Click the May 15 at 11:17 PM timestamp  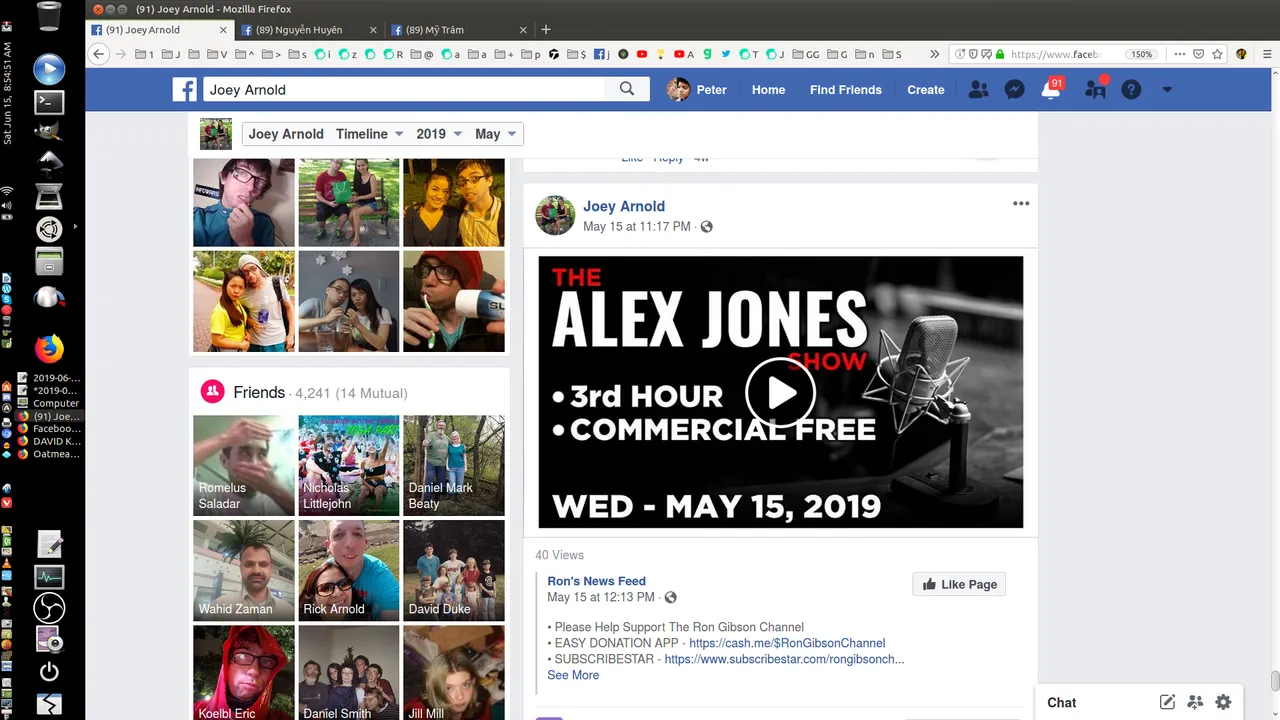(x=637, y=227)
